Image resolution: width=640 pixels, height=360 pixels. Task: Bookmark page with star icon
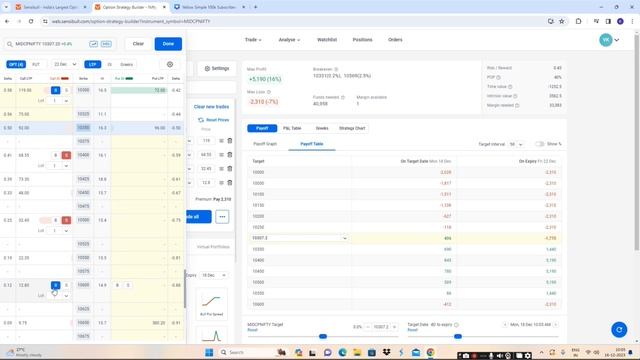click(x=562, y=21)
